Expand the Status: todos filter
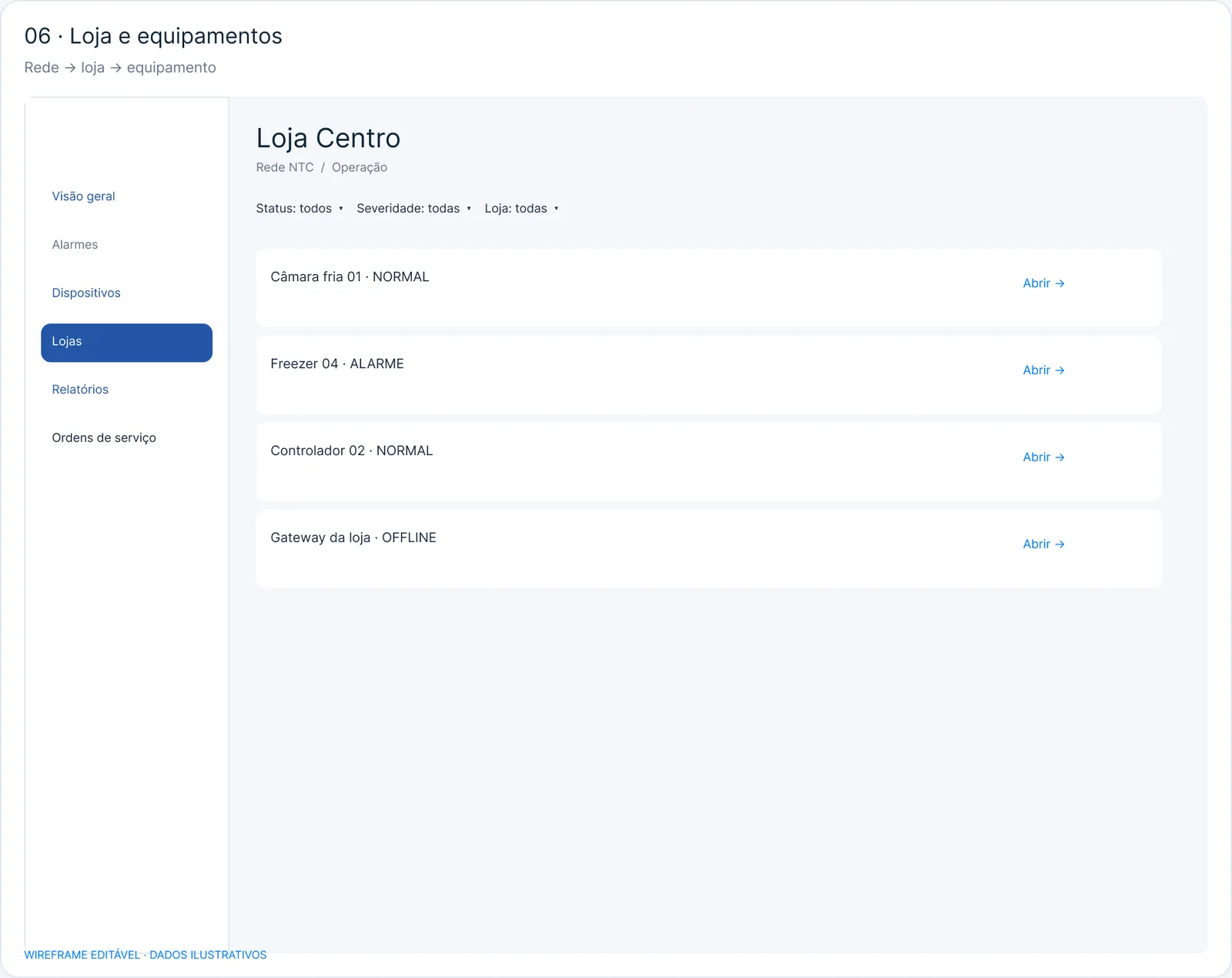 pyautogui.click(x=300, y=209)
